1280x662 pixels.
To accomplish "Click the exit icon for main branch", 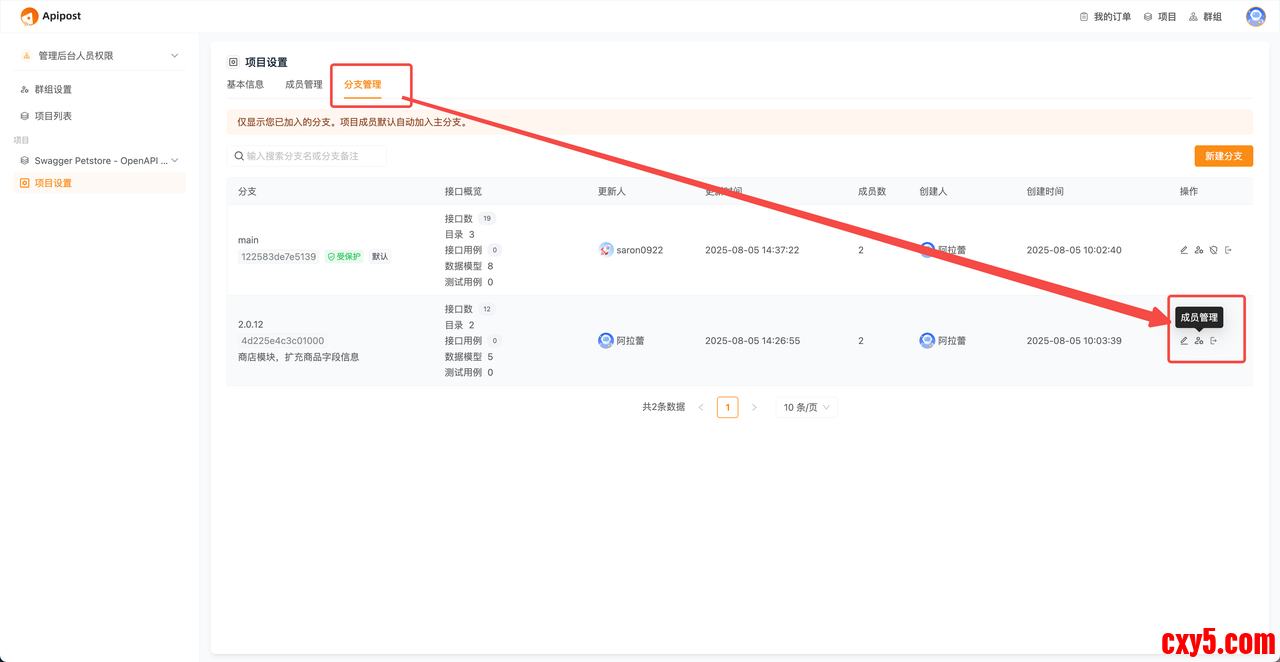I will pyautogui.click(x=1228, y=250).
